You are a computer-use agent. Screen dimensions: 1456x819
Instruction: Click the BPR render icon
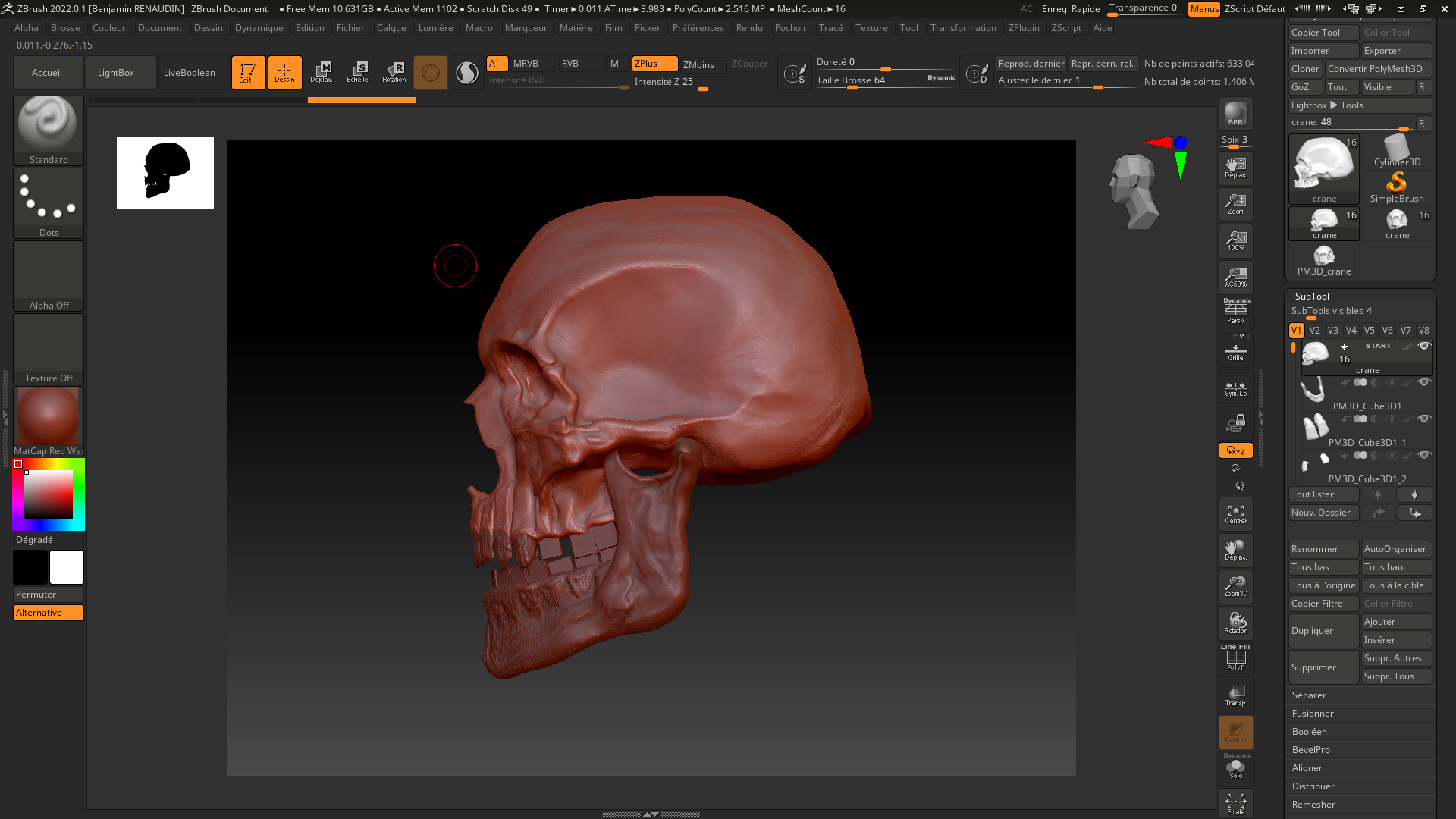[1236, 114]
